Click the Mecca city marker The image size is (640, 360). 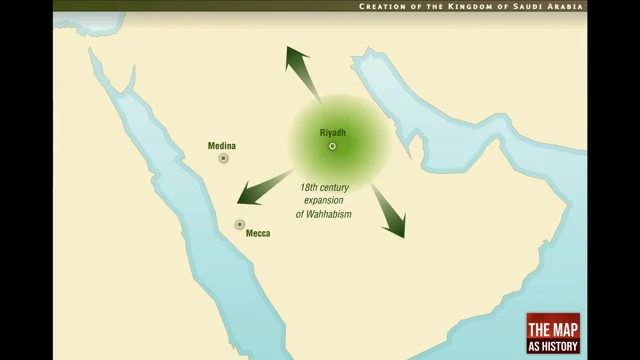240,224
